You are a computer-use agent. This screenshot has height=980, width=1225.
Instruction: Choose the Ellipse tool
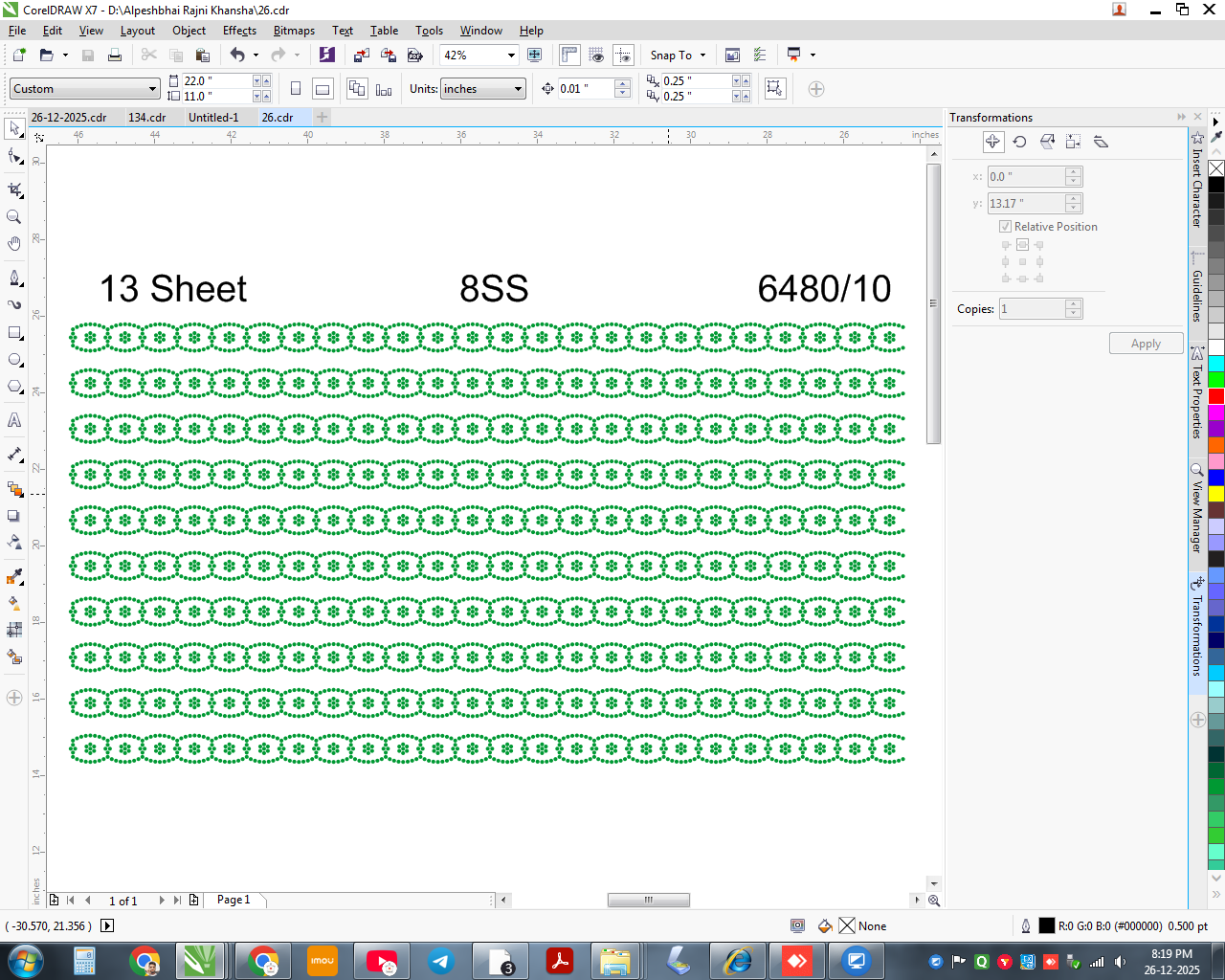click(14, 361)
